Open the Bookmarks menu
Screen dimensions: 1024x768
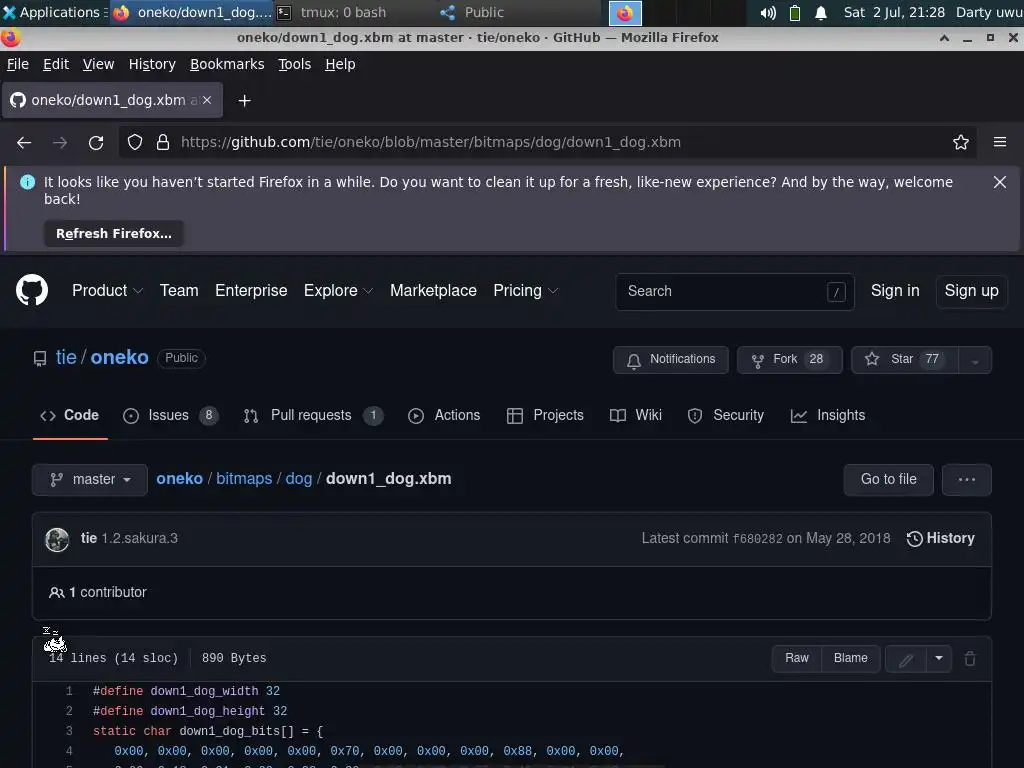point(227,64)
